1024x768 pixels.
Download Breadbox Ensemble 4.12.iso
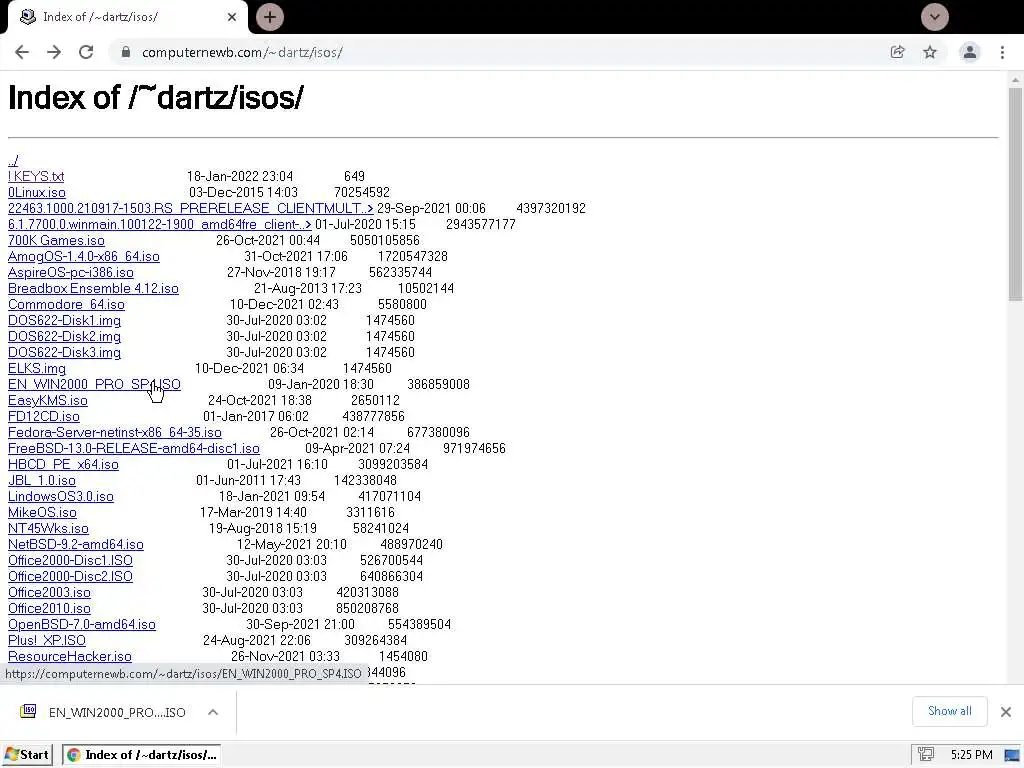coord(93,289)
